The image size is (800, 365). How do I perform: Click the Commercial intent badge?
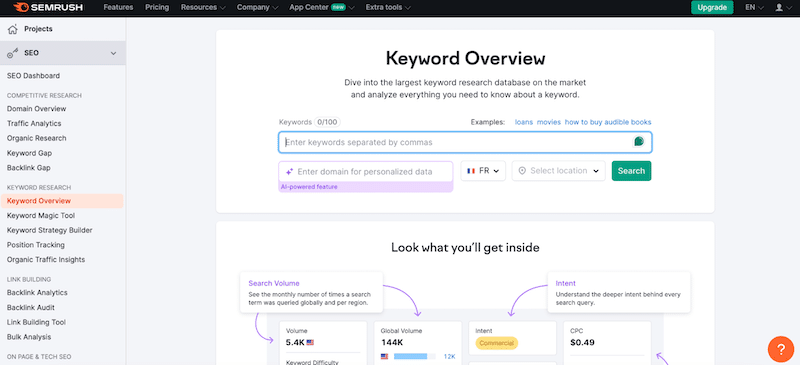pos(496,343)
